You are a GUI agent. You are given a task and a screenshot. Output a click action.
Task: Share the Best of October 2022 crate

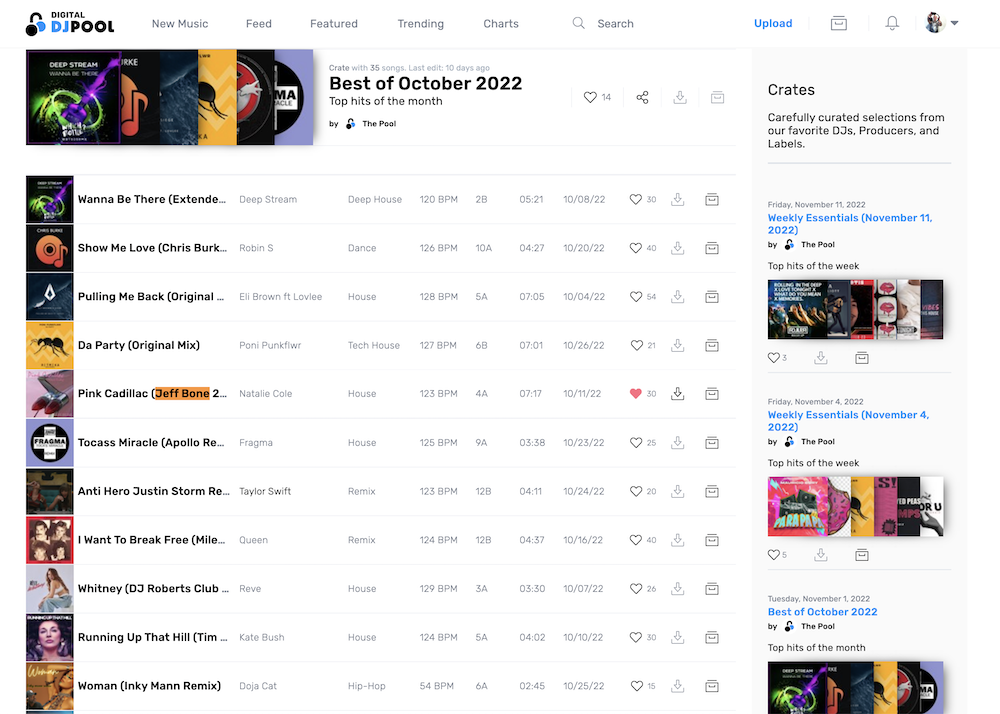pyautogui.click(x=642, y=97)
